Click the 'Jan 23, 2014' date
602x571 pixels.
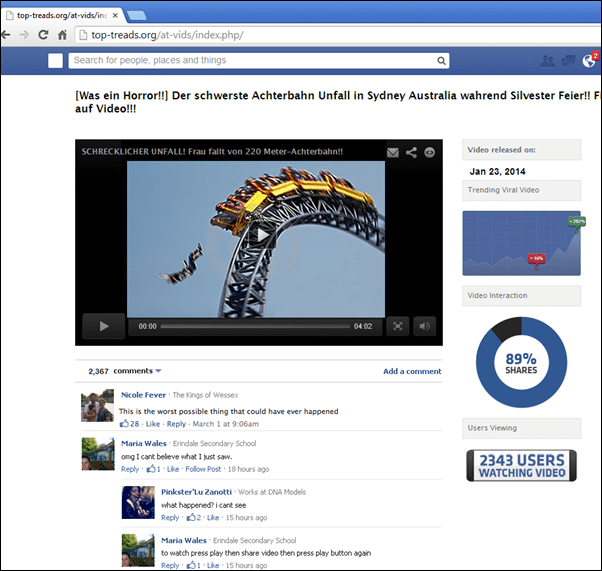coord(497,172)
